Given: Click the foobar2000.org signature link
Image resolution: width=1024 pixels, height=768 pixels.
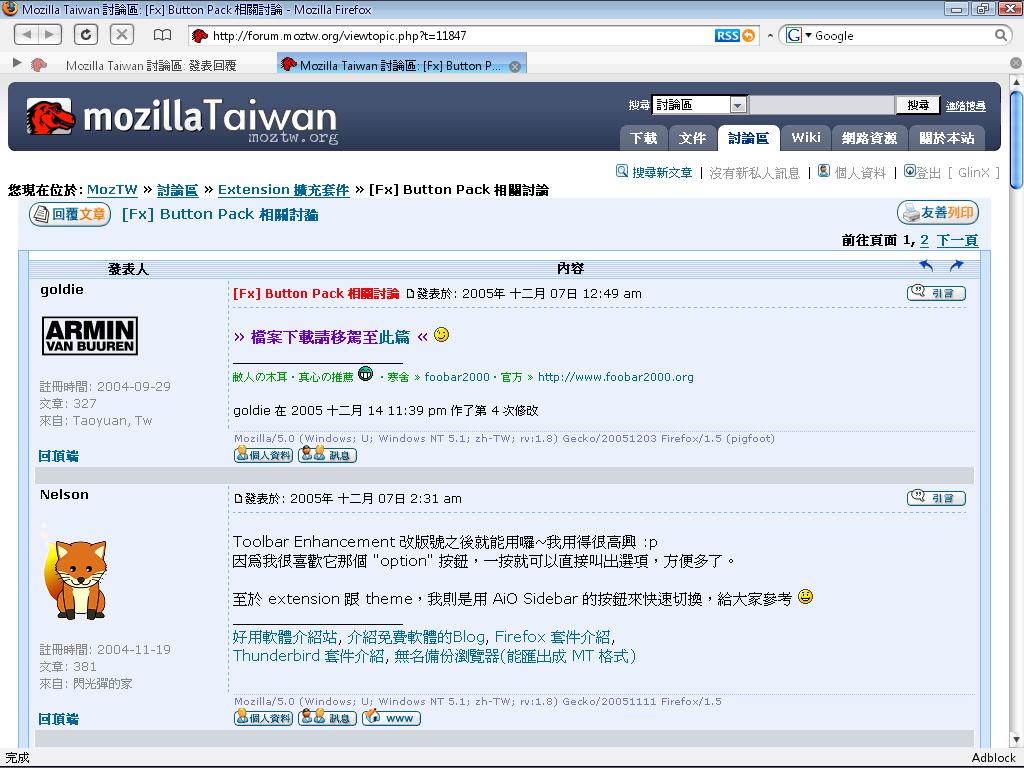Looking at the screenshot, I should [x=616, y=377].
